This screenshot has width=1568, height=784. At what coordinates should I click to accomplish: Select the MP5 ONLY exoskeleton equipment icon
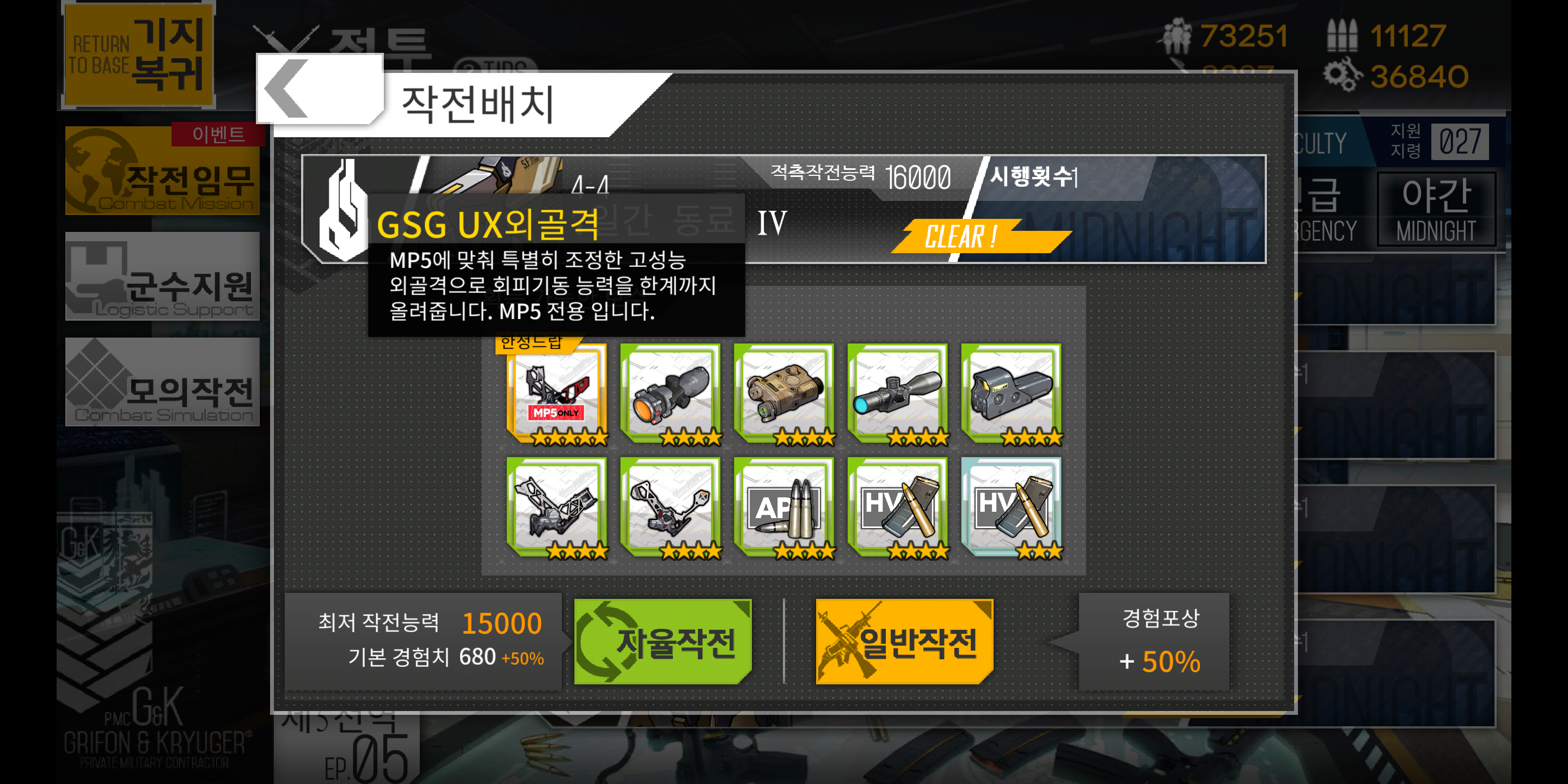[x=556, y=394]
